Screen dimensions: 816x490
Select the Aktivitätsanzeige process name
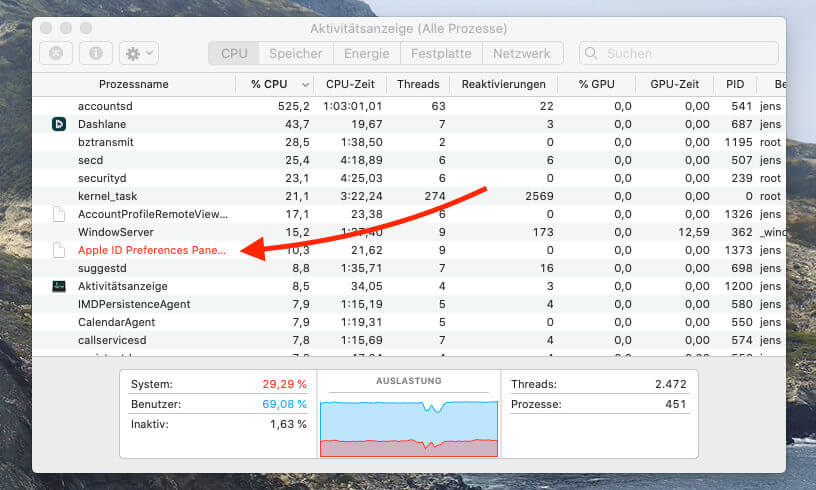coord(123,286)
